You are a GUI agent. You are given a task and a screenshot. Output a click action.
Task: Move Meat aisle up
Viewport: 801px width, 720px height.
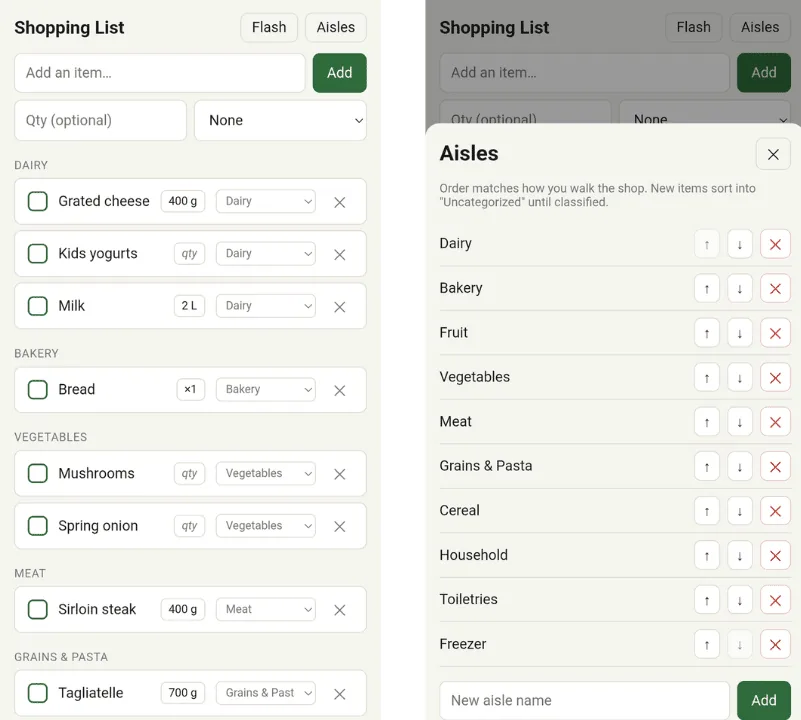[706, 422]
